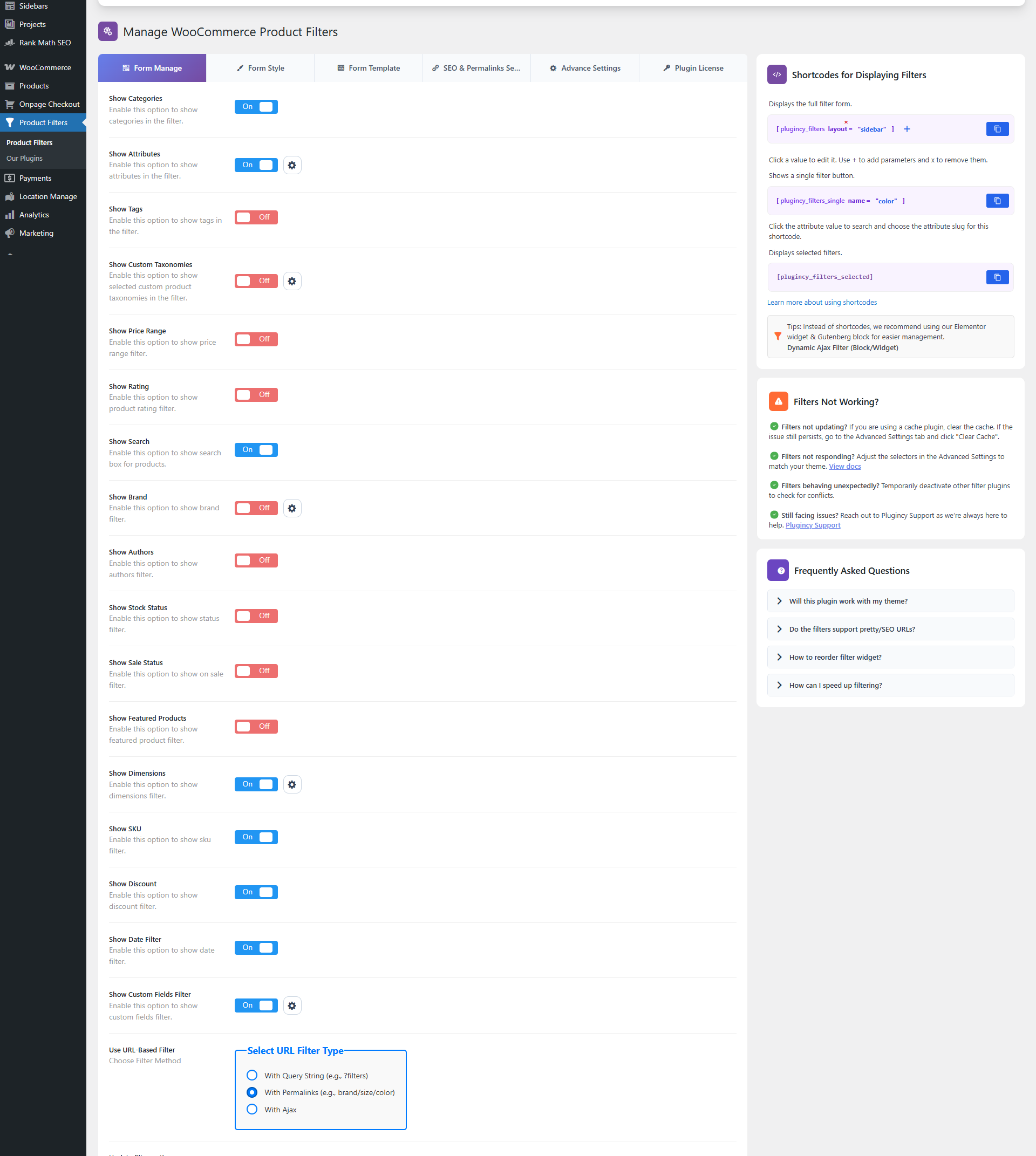Open Product Filters submenu item
The image size is (1036, 1156).
click(30, 142)
